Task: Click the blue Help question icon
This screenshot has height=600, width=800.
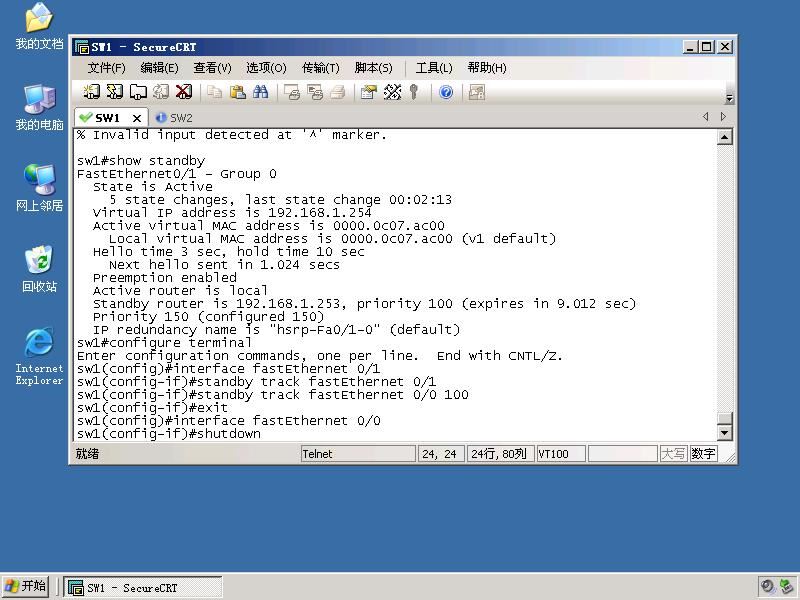Action: coord(446,92)
